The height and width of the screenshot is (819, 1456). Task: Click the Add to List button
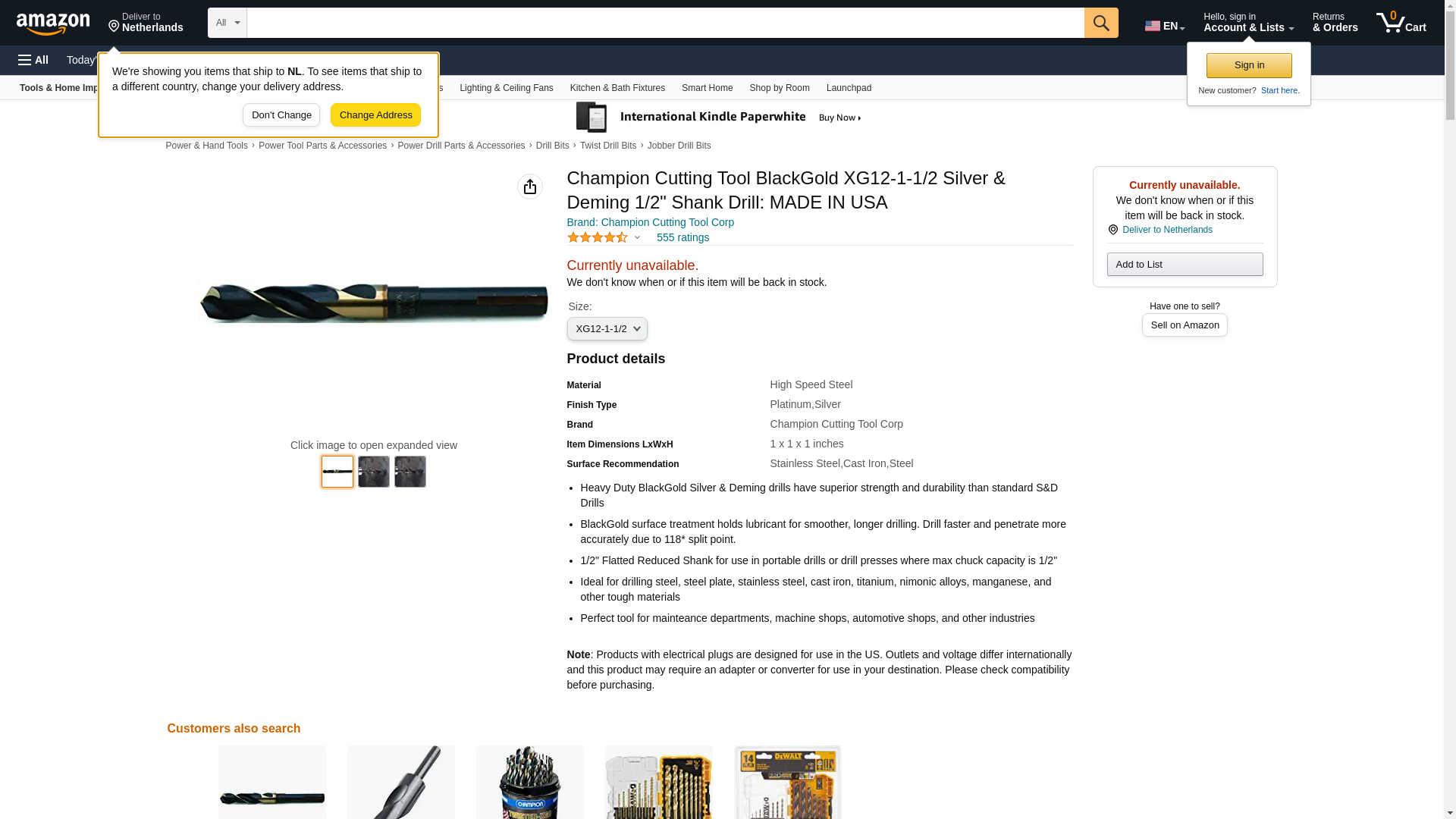pos(1185,265)
